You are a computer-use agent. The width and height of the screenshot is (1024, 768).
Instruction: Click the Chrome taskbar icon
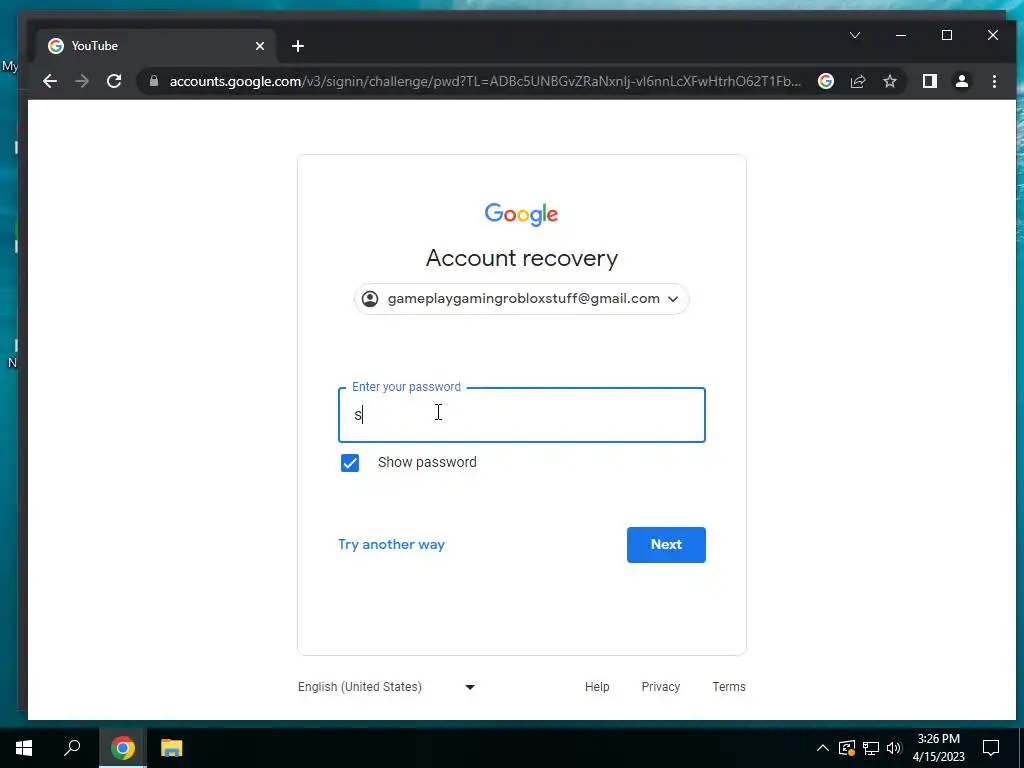point(123,748)
